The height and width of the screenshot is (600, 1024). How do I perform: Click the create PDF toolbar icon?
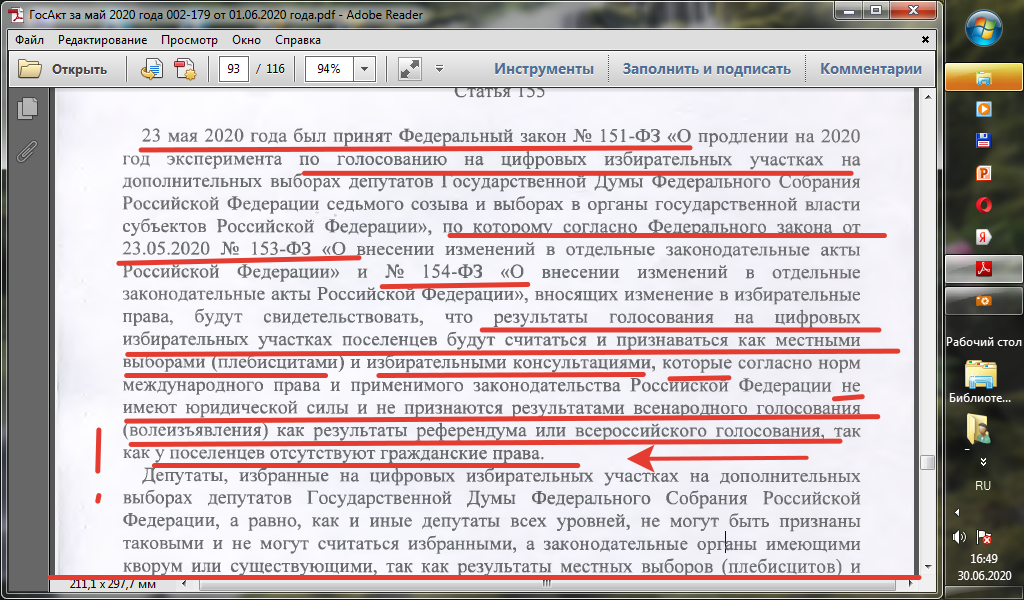tap(185, 69)
